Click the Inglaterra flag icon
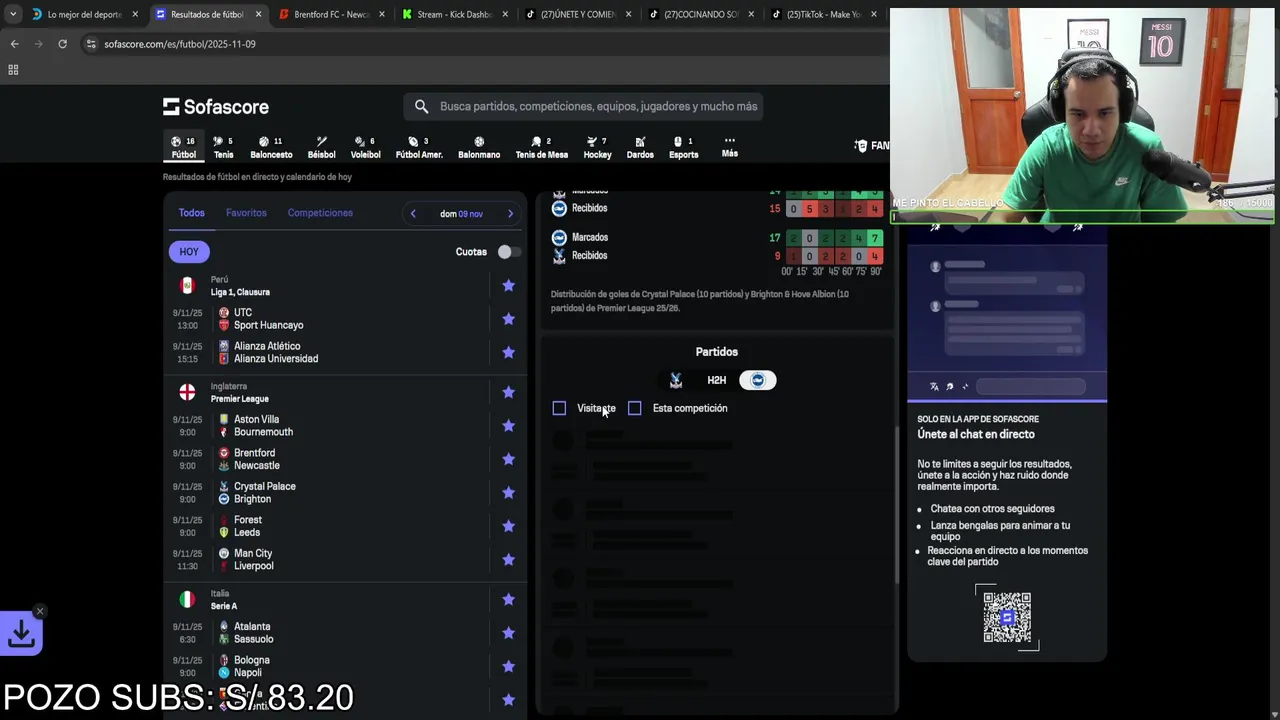The width and height of the screenshot is (1280, 720). point(187,392)
